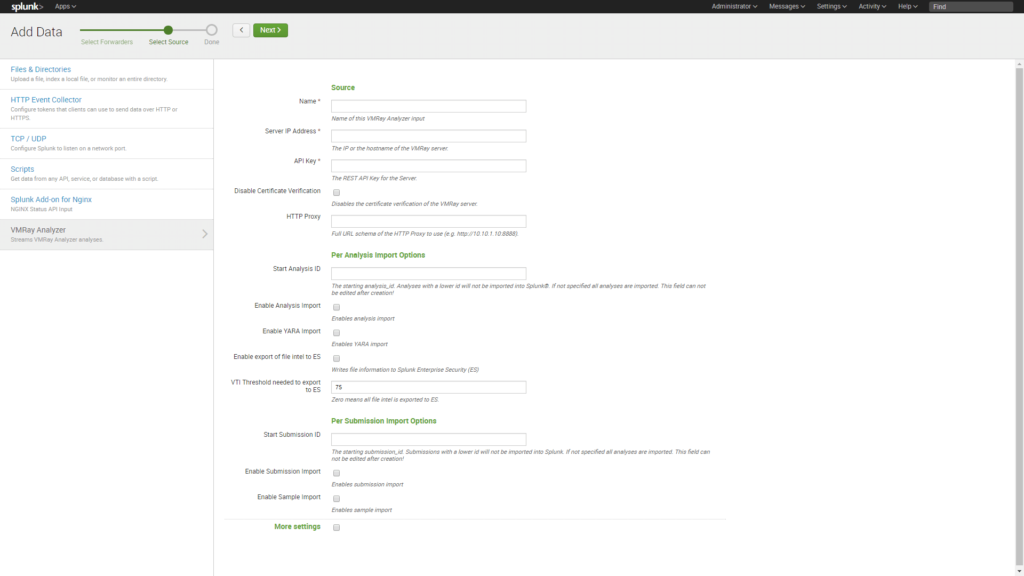Open the Help menu
The image size is (1024, 576).
(x=907, y=7)
